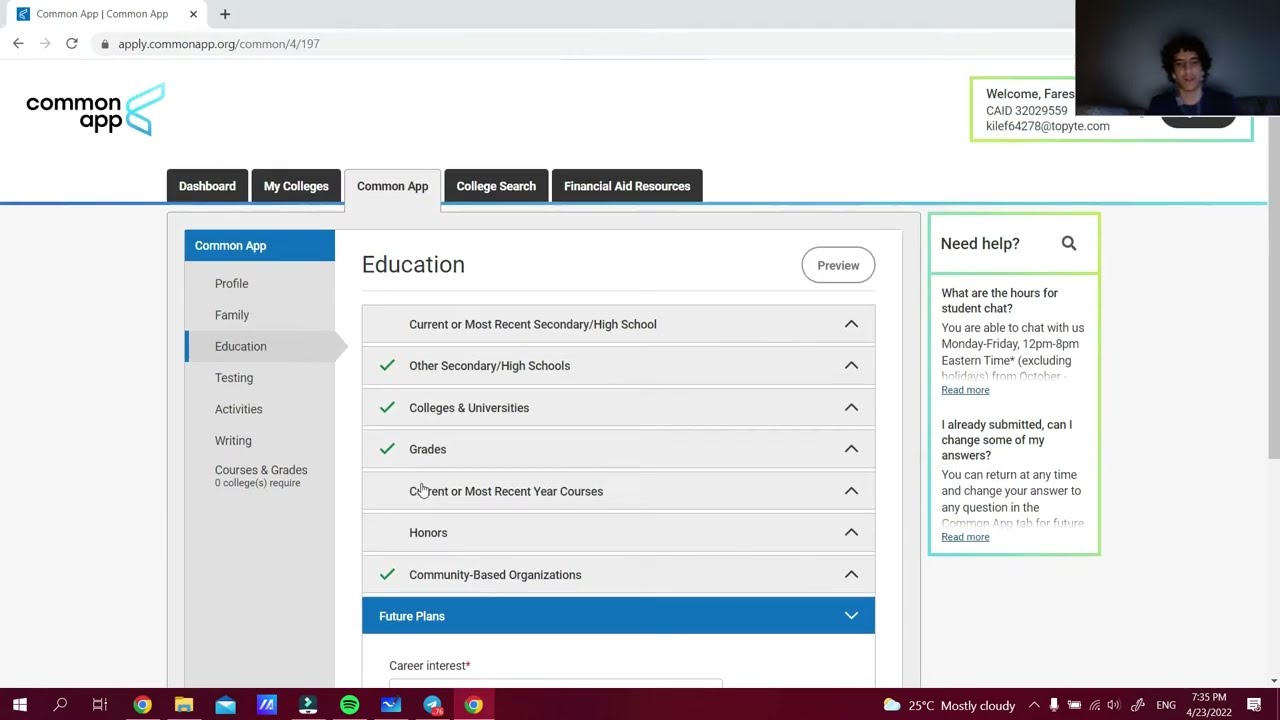Collapse the Future Plans section chevron

click(x=851, y=616)
